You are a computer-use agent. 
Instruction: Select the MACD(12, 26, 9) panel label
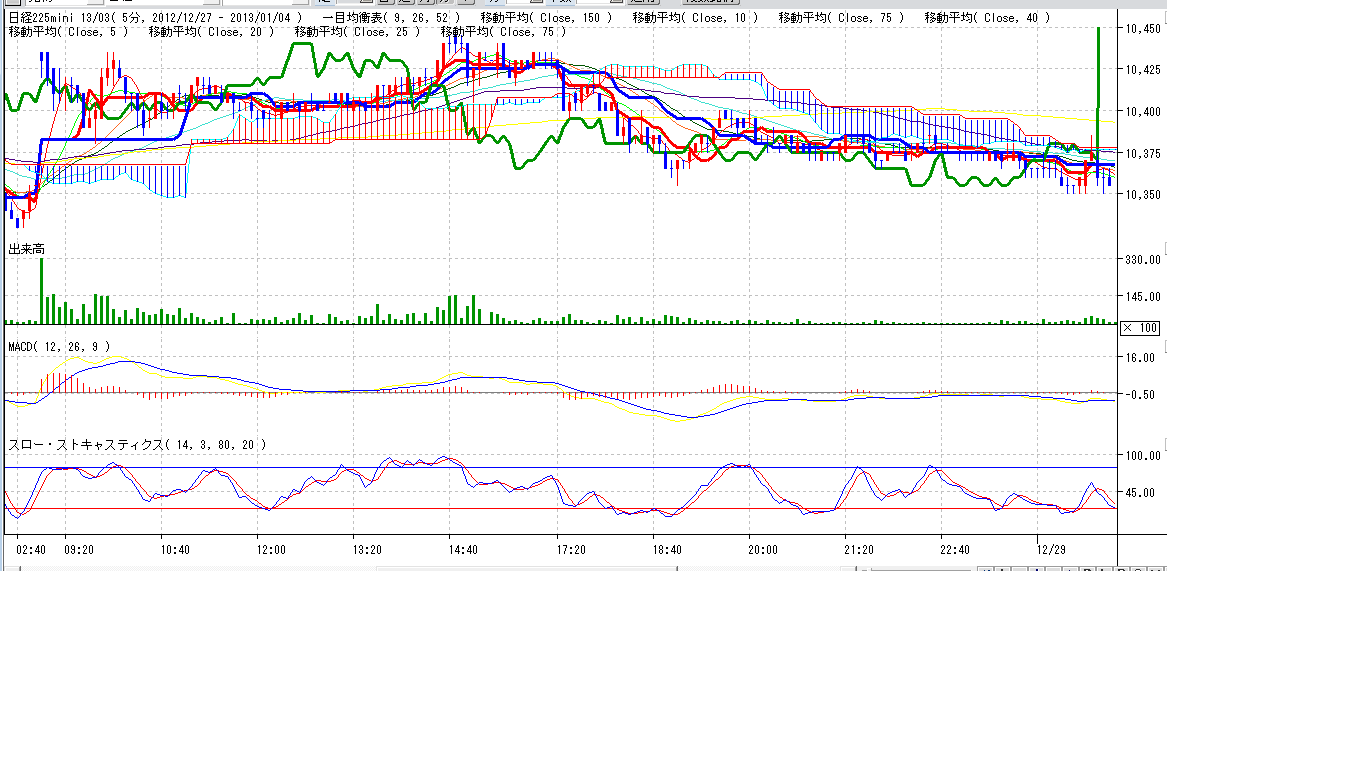[x=59, y=346]
